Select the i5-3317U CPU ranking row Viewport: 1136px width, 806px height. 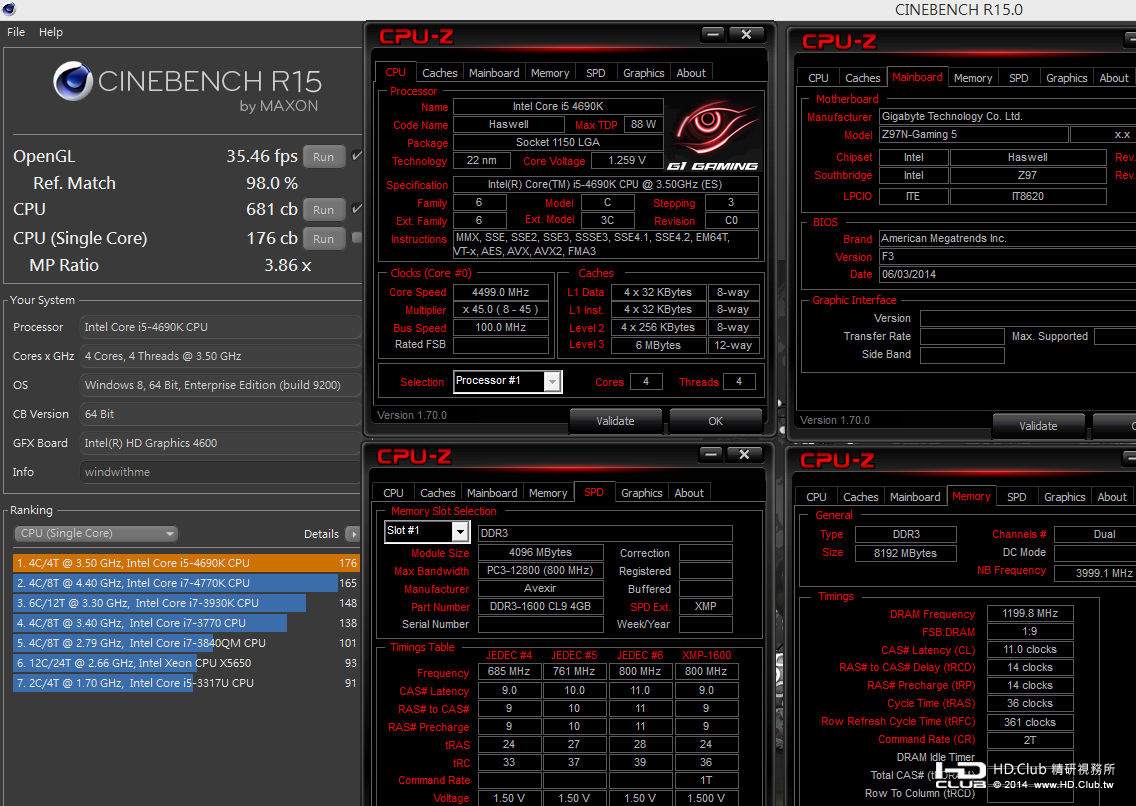coord(186,683)
